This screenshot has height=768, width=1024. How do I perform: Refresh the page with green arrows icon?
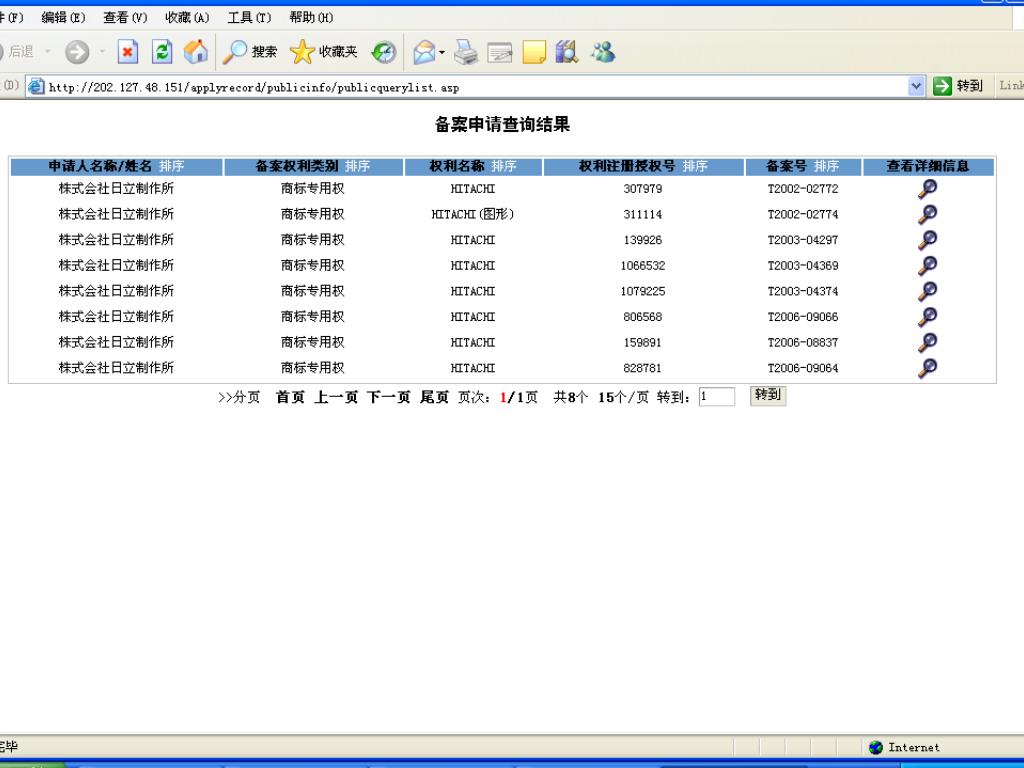pyautogui.click(x=162, y=52)
